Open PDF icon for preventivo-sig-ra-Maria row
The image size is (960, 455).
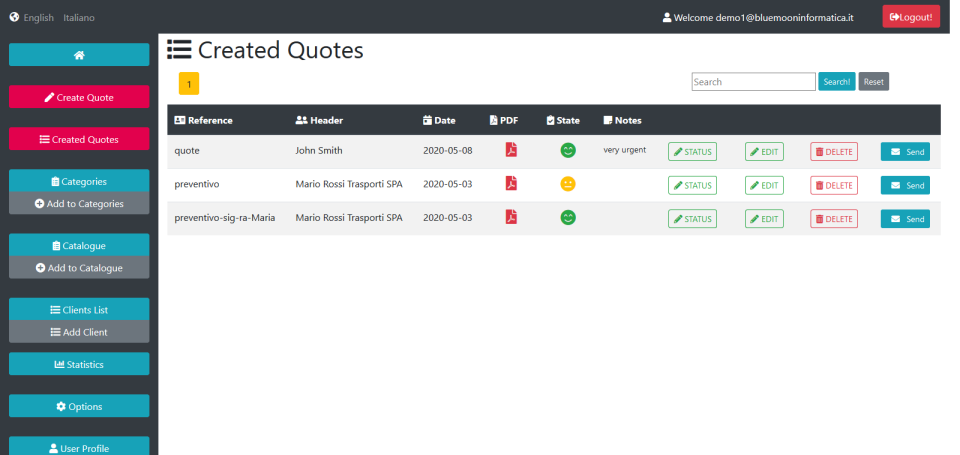[x=511, y=217]
